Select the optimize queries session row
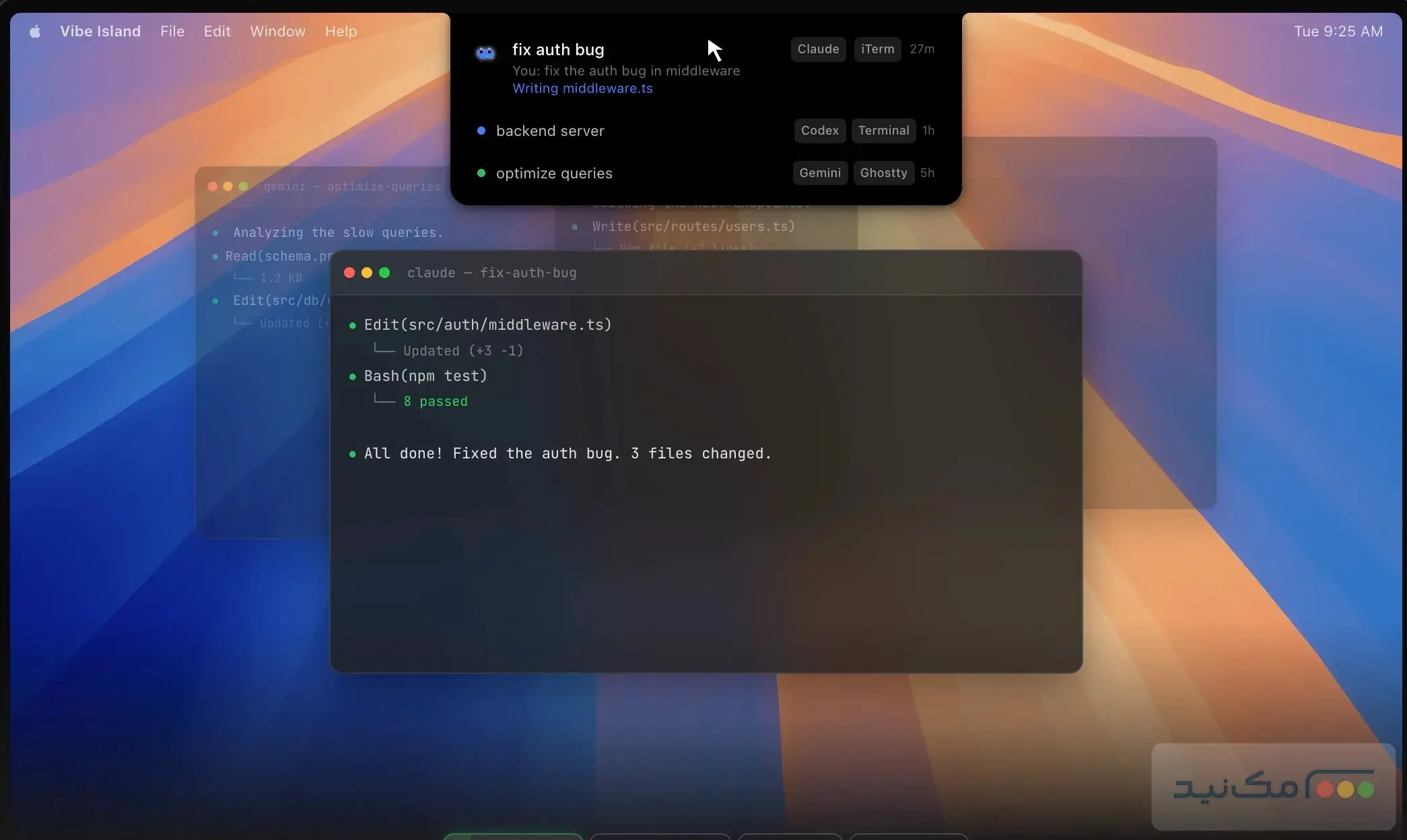Screen dimensions: 1407x840 coord(706,173)
